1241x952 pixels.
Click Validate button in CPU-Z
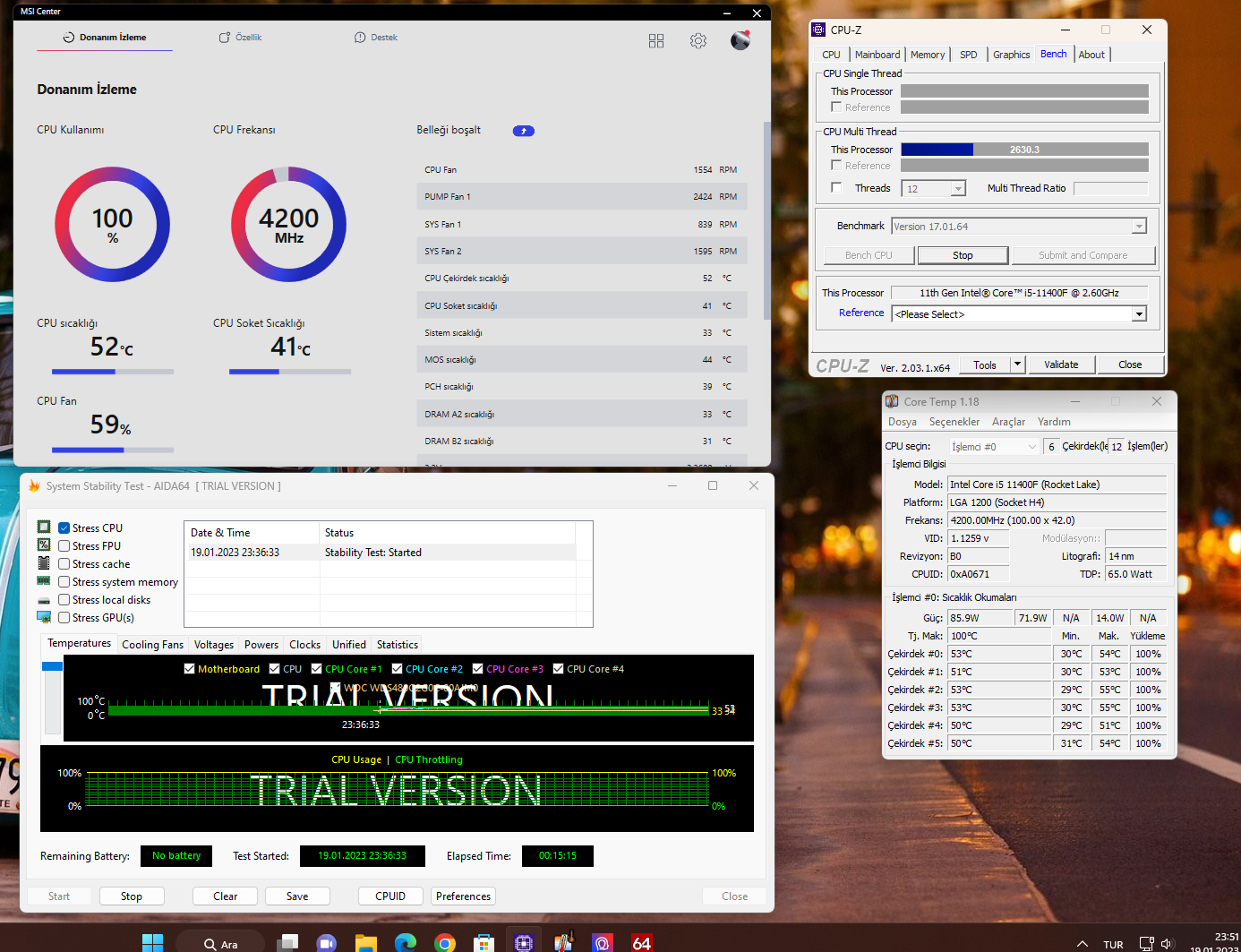click(x=1061, y=365)
